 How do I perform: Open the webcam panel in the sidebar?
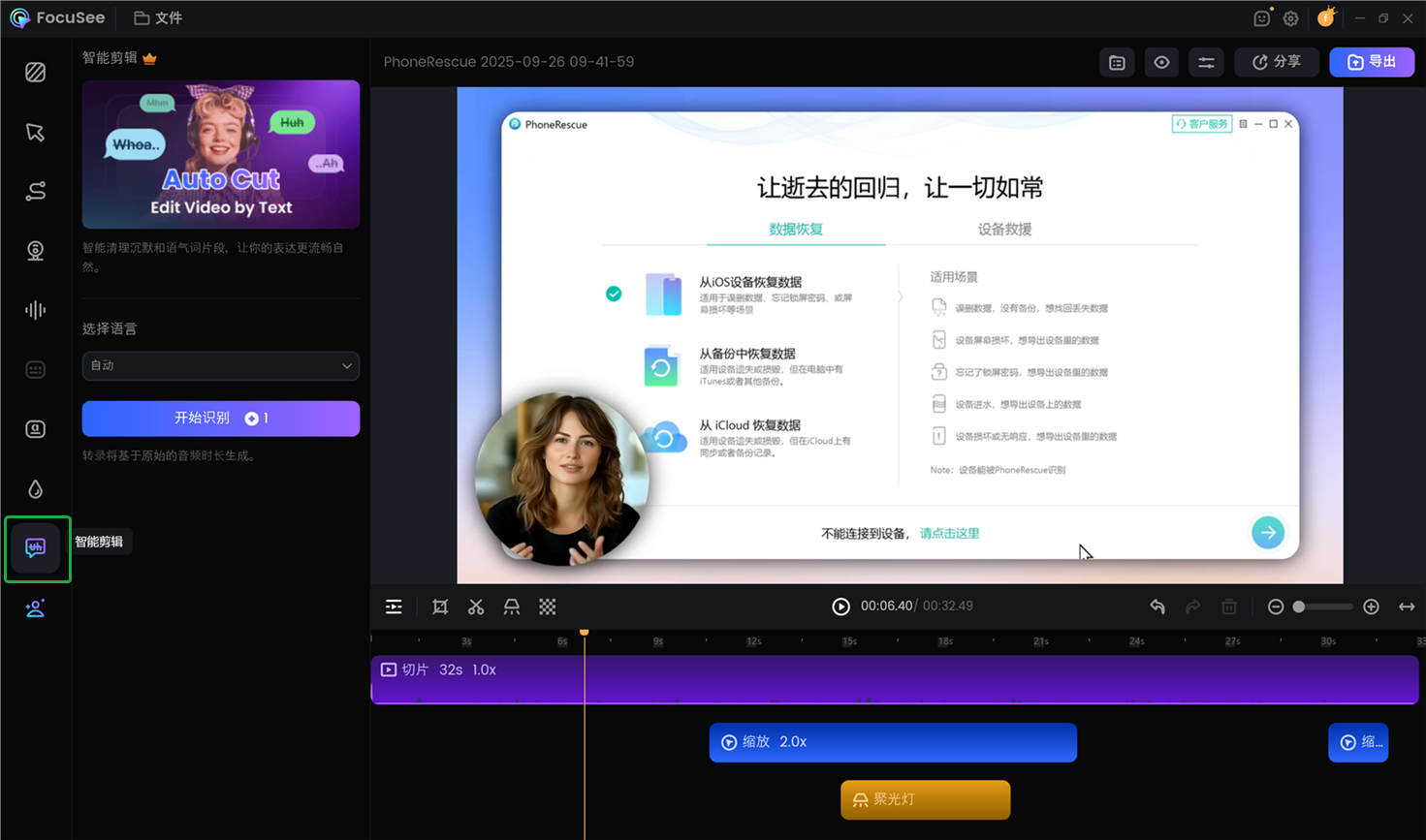coord(35,250)
